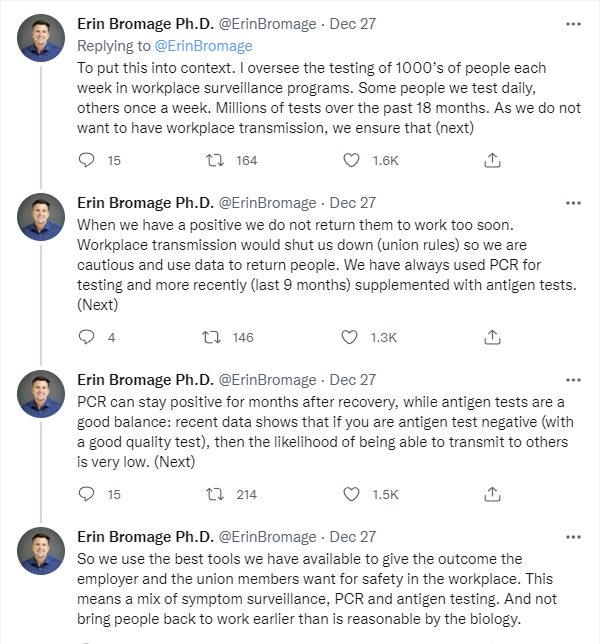600x644 pixels.
Task: Share the first tweet about testing context
Action: 492,160
